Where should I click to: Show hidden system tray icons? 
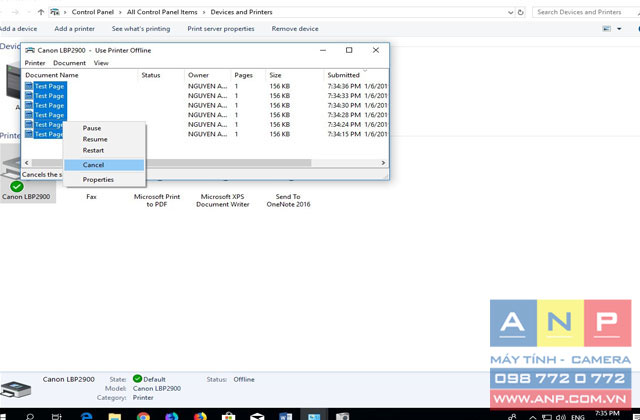click(x=533, y=417)
